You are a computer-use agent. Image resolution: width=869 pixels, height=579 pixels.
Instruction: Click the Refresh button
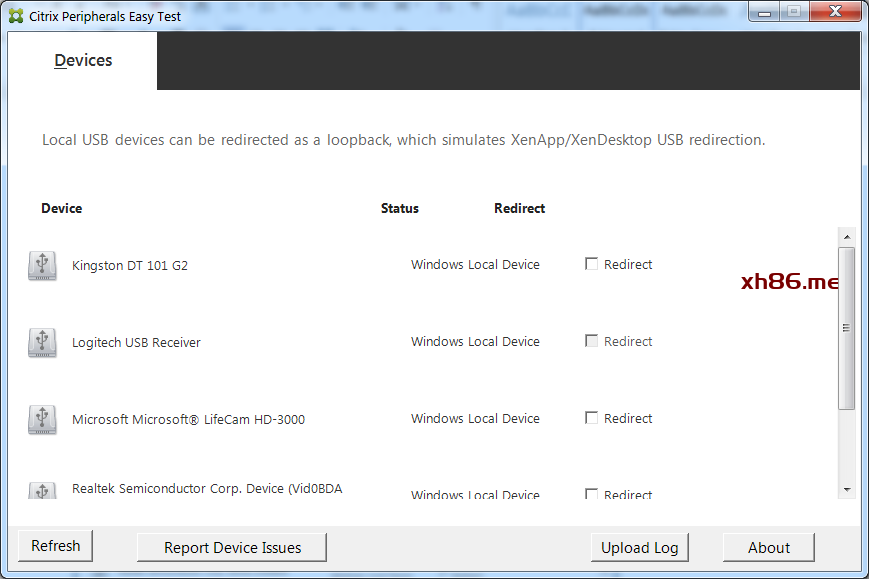[x=55, y=546]
